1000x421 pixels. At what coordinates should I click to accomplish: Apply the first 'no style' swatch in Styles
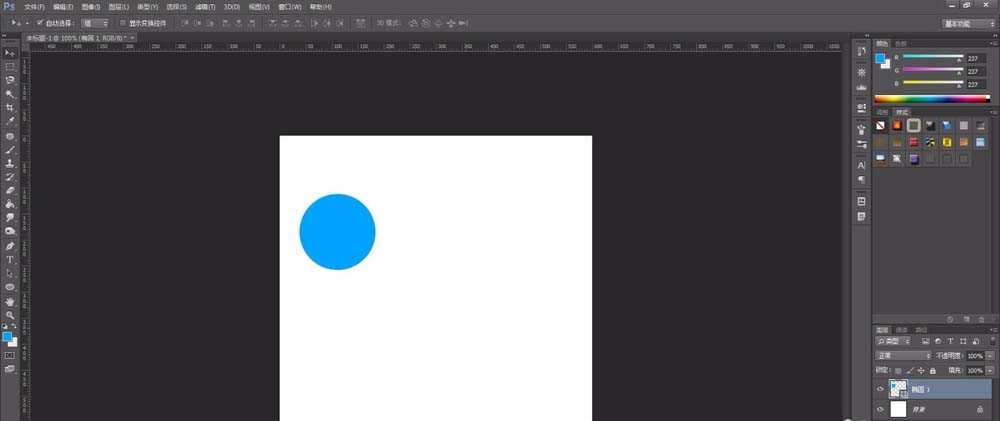880,126
